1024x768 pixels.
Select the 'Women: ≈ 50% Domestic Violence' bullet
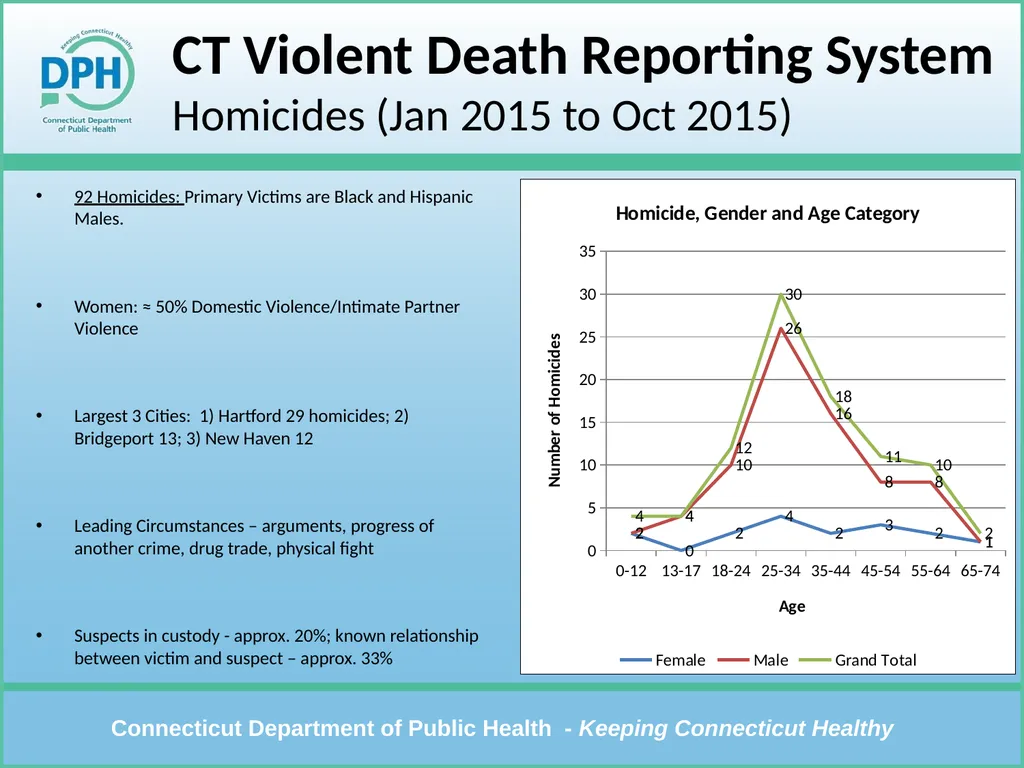pyautogui.click(x=266, y=317)
